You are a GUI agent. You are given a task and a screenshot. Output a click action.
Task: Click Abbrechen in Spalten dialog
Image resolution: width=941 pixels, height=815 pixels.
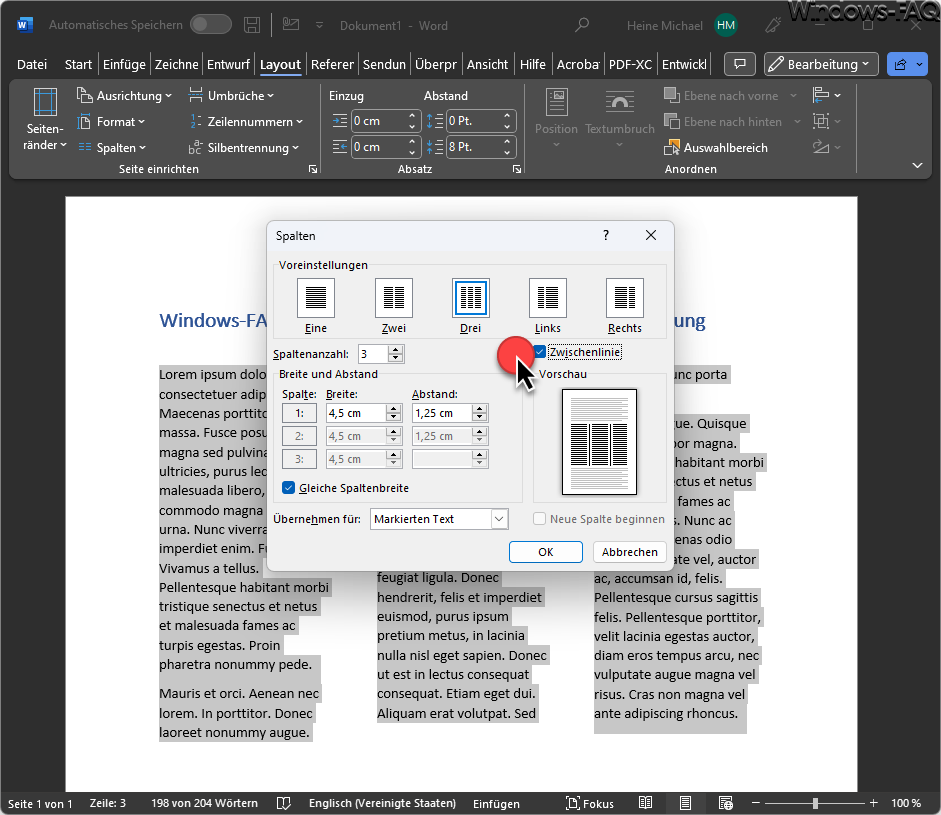click(x=630, y=552)
